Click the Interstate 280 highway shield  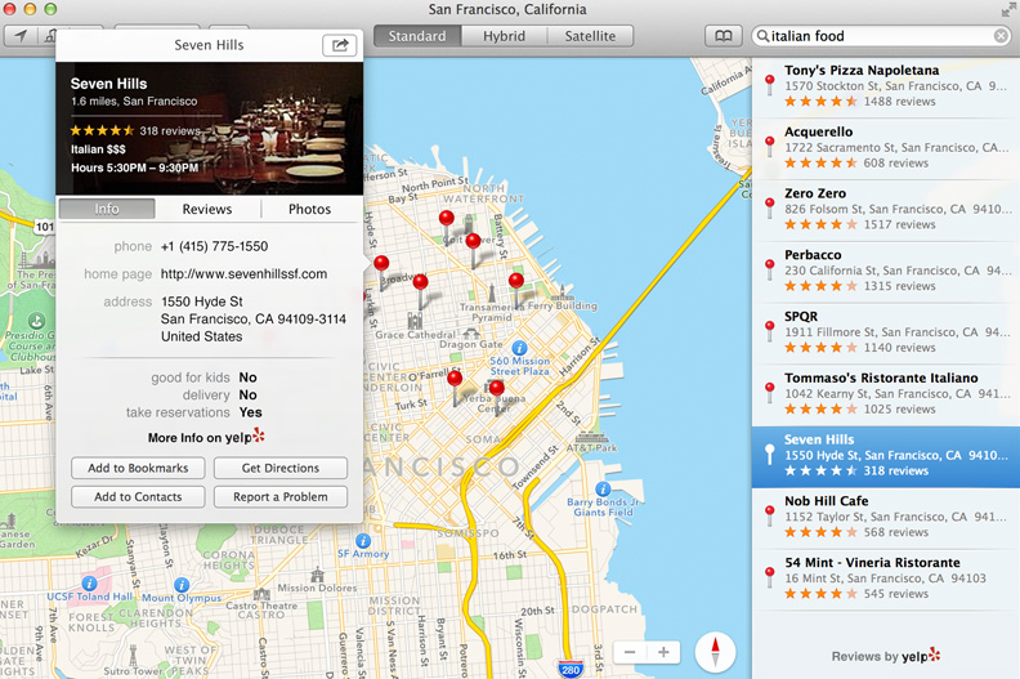tap(570, 669)
